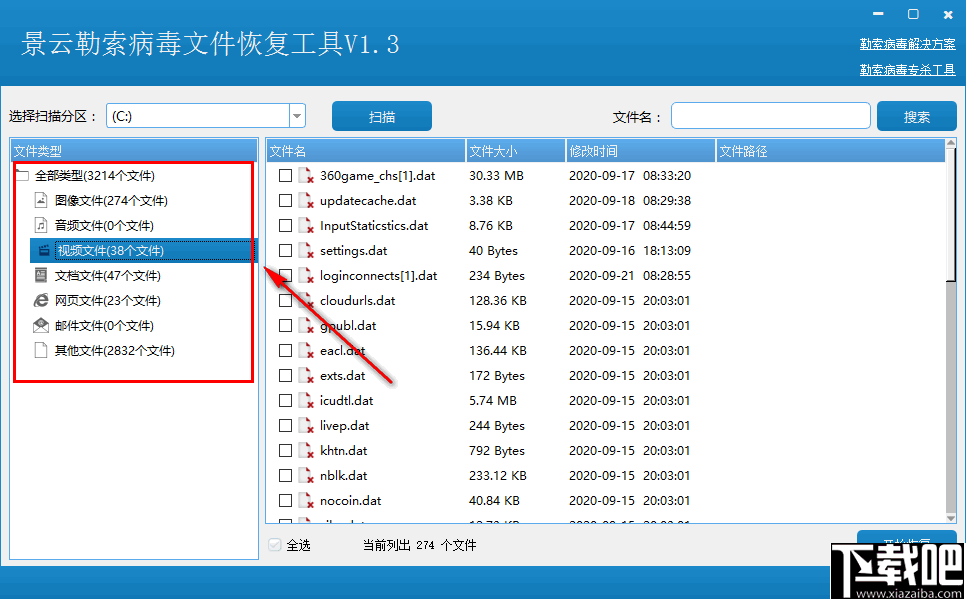Click the 30.33 MB size cell
Viewport: 966px width, 599px height.
(496, 176)
